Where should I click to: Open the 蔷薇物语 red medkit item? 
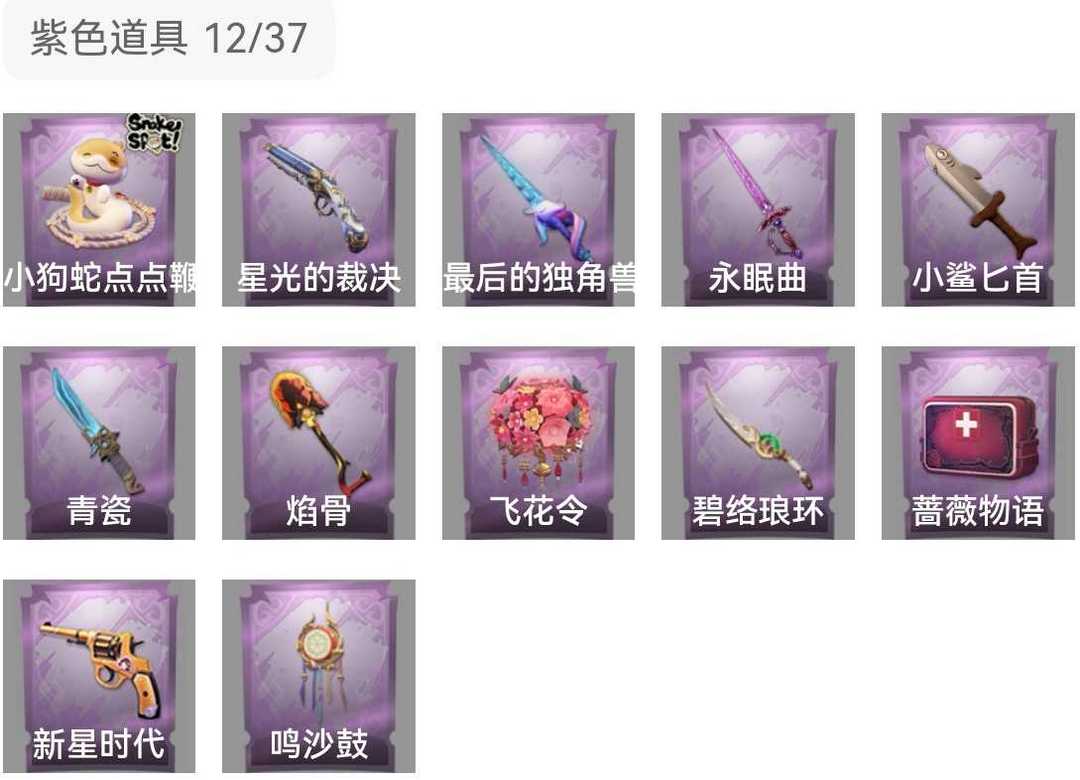click(x=978, y=443)
